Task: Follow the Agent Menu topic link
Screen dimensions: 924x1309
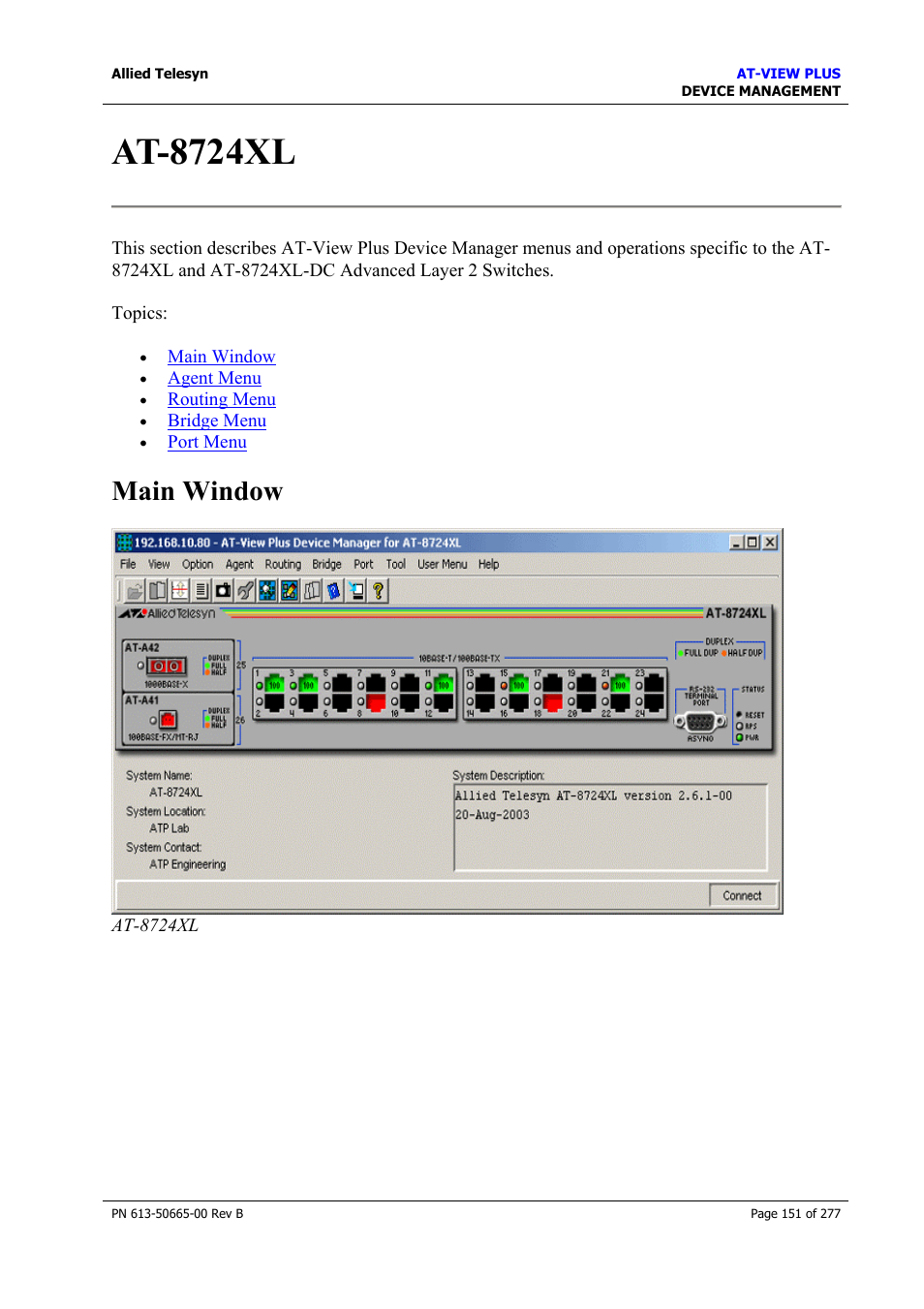Action: pyautogui.click(x=214, y=378)
